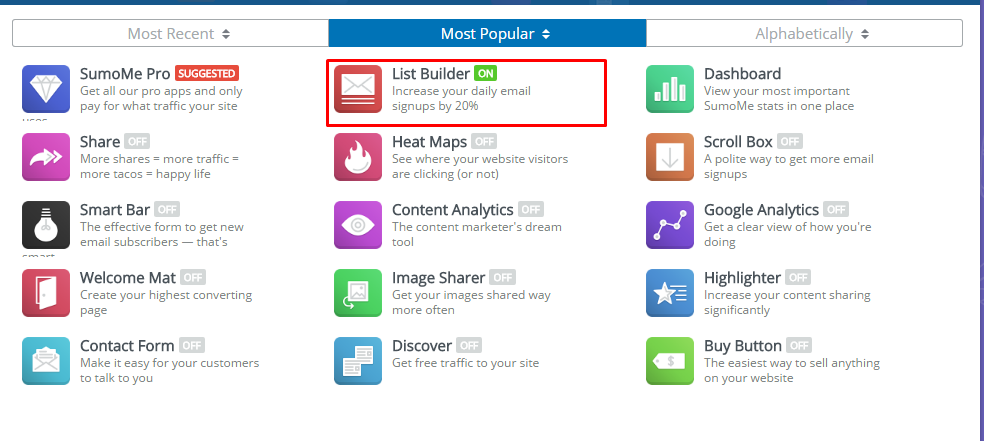Toggle the Discover OFF badge

469,345
